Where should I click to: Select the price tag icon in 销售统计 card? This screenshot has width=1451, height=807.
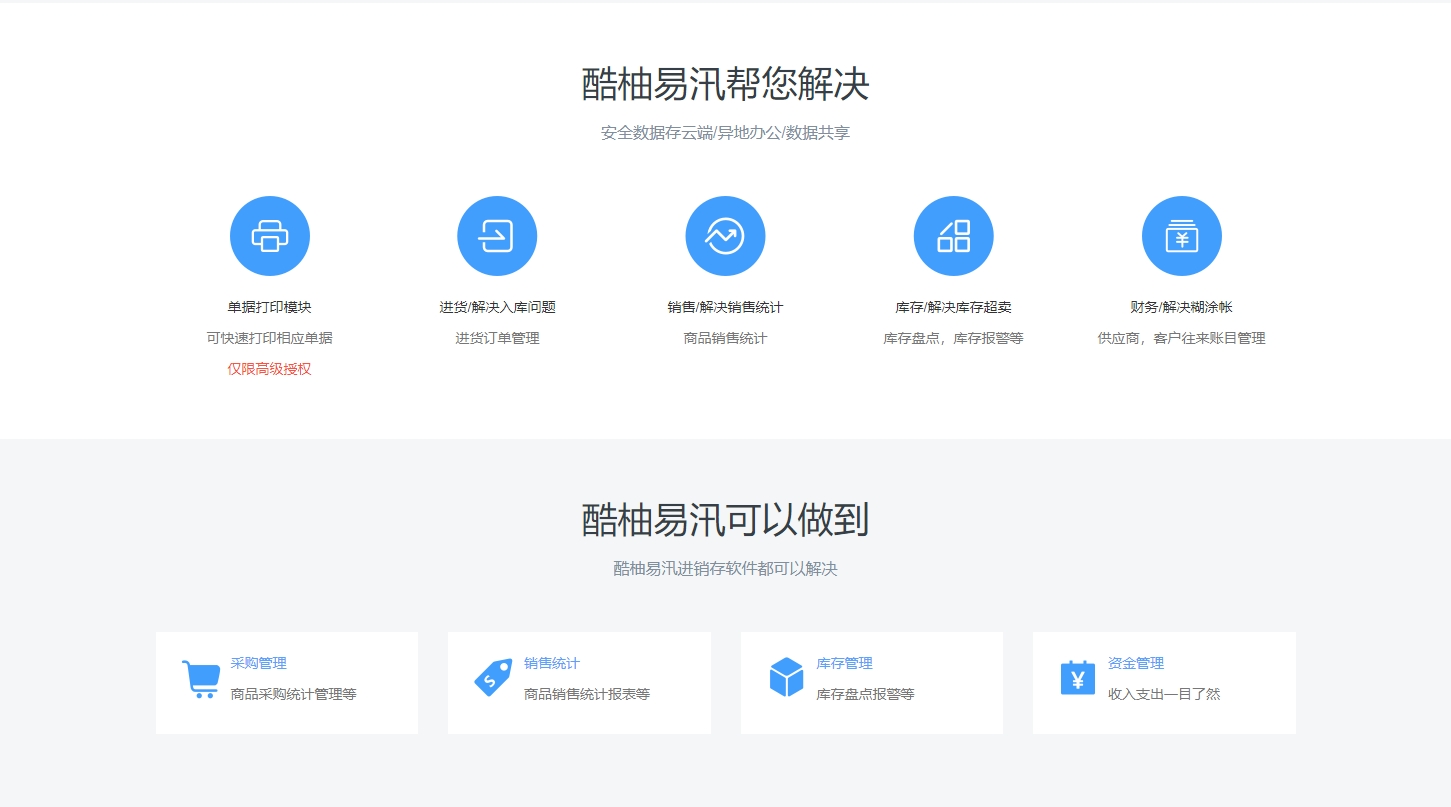(493, 678)
